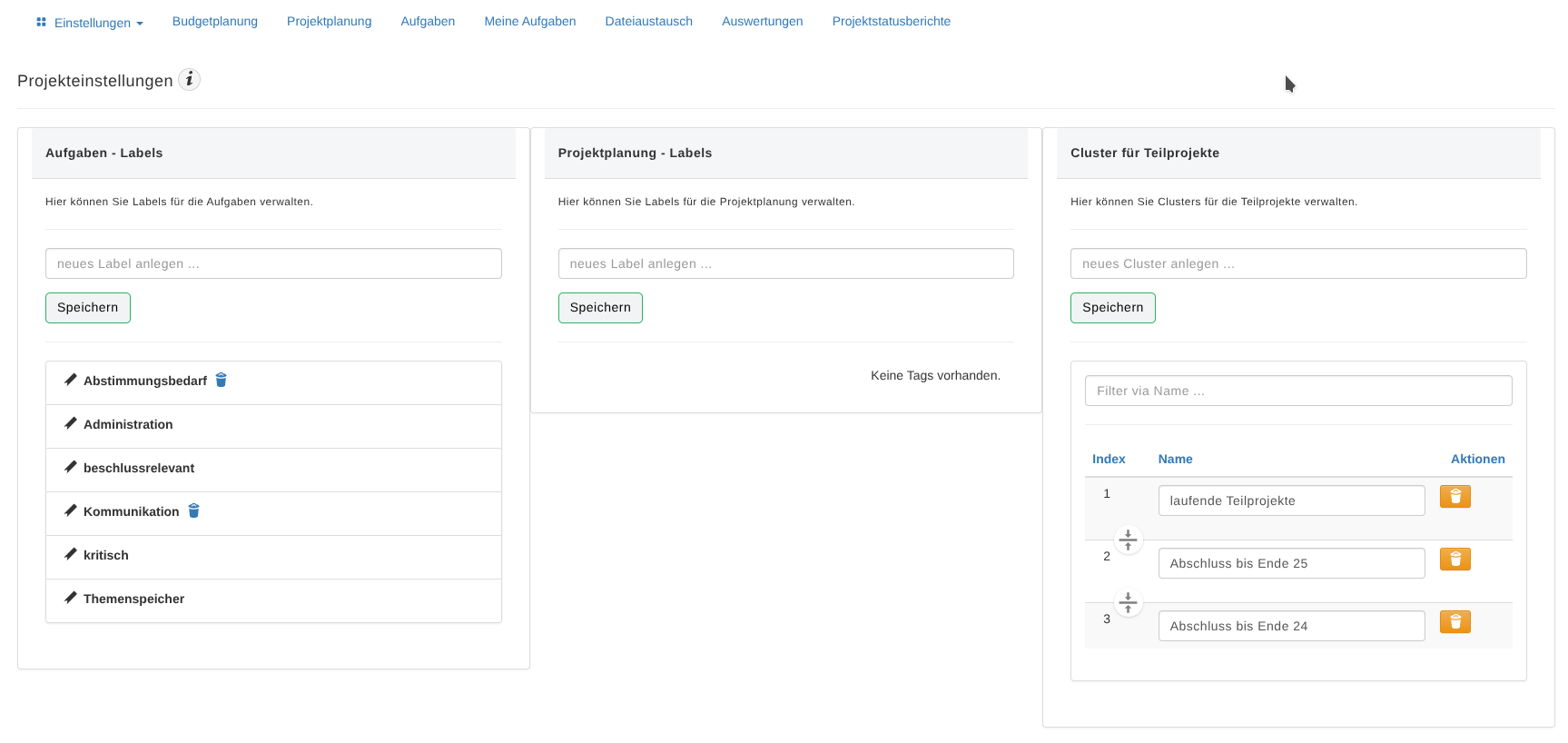The height and width of the screenshot is (743, 1568).
Task: Sort the cluster table by Name header
Action: (x=1175, y=459)
